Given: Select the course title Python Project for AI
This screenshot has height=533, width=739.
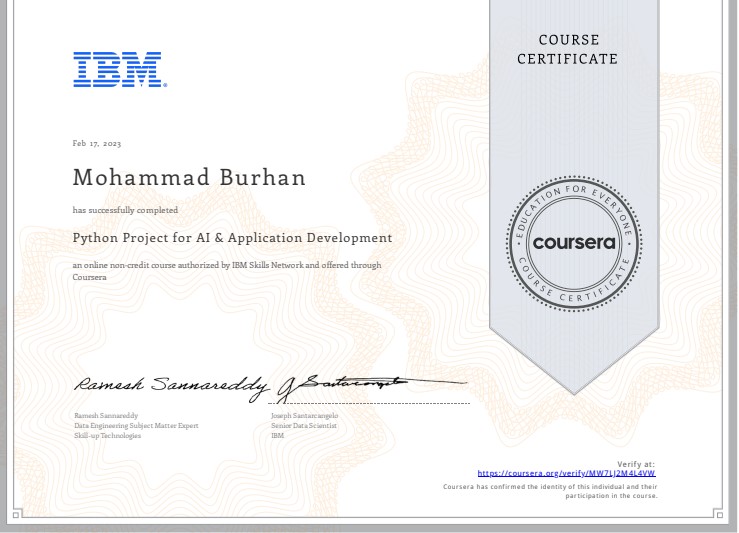Looking at the screenshot, I should [x=232, y=238].
